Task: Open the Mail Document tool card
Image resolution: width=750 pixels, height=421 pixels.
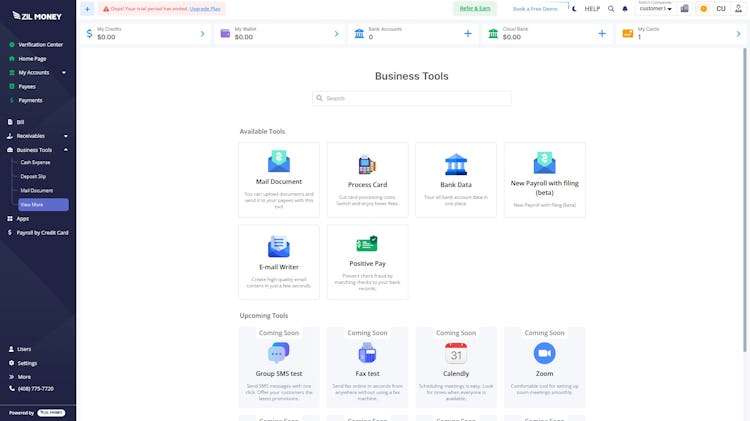Action: [279, 180]
